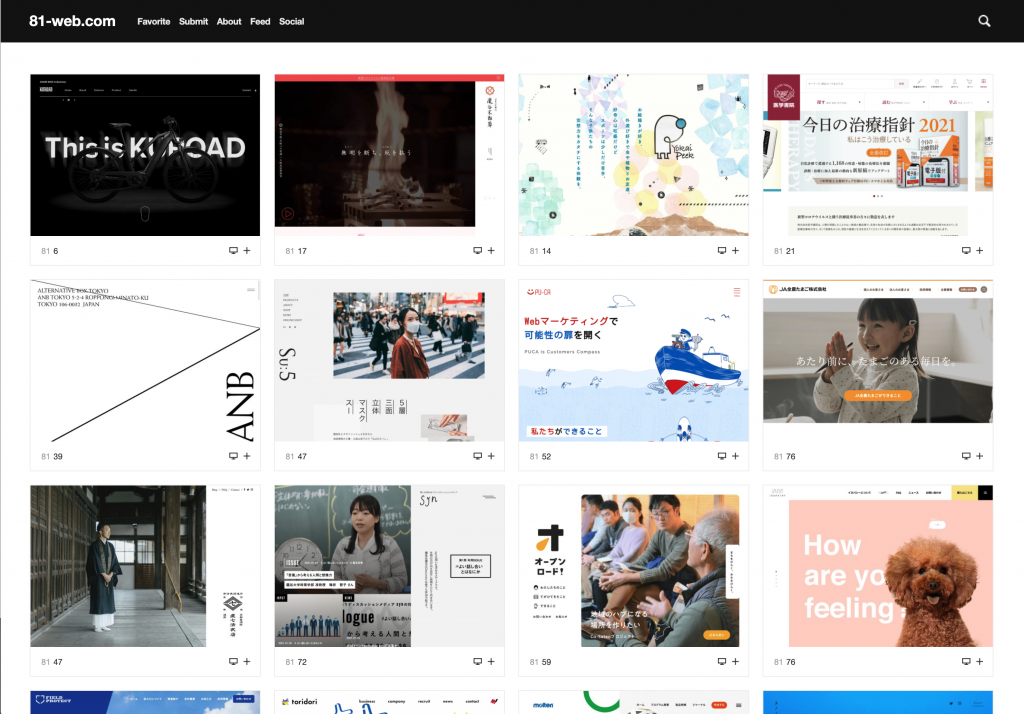Click the plus icon under the Yokai Peek card
Screen dimensions: 1024x714
coord(735,251)
